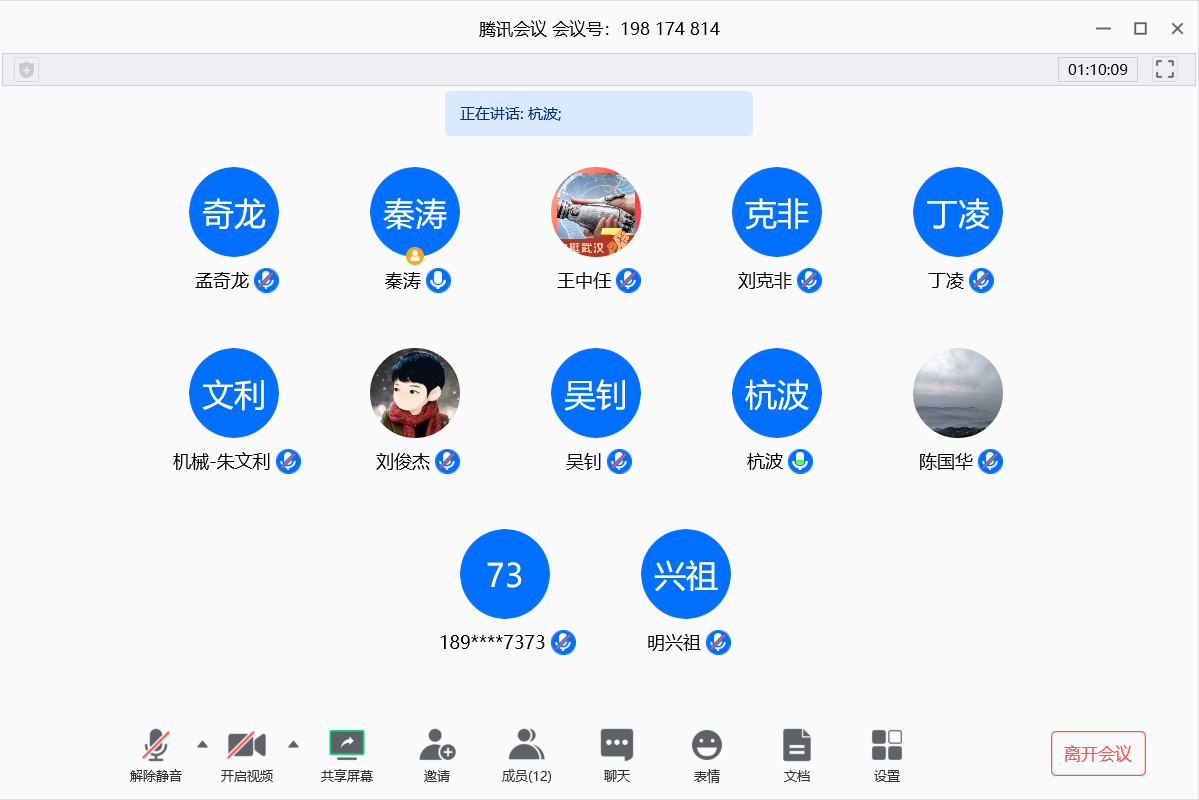Image resolution: width=1199 pixels, height=800 pixels.
Task: Open the Documents (文档) panel
Action: (x=796, y=746)
